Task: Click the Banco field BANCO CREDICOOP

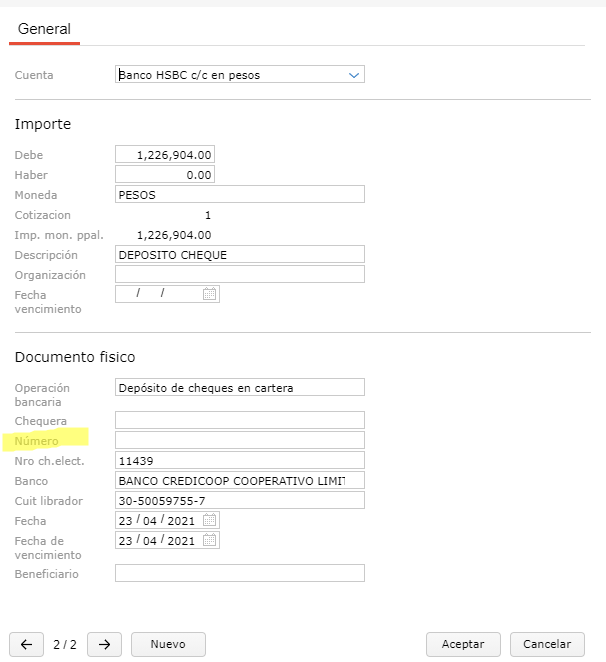Action: pyautogui.click(x=239, y=480)
